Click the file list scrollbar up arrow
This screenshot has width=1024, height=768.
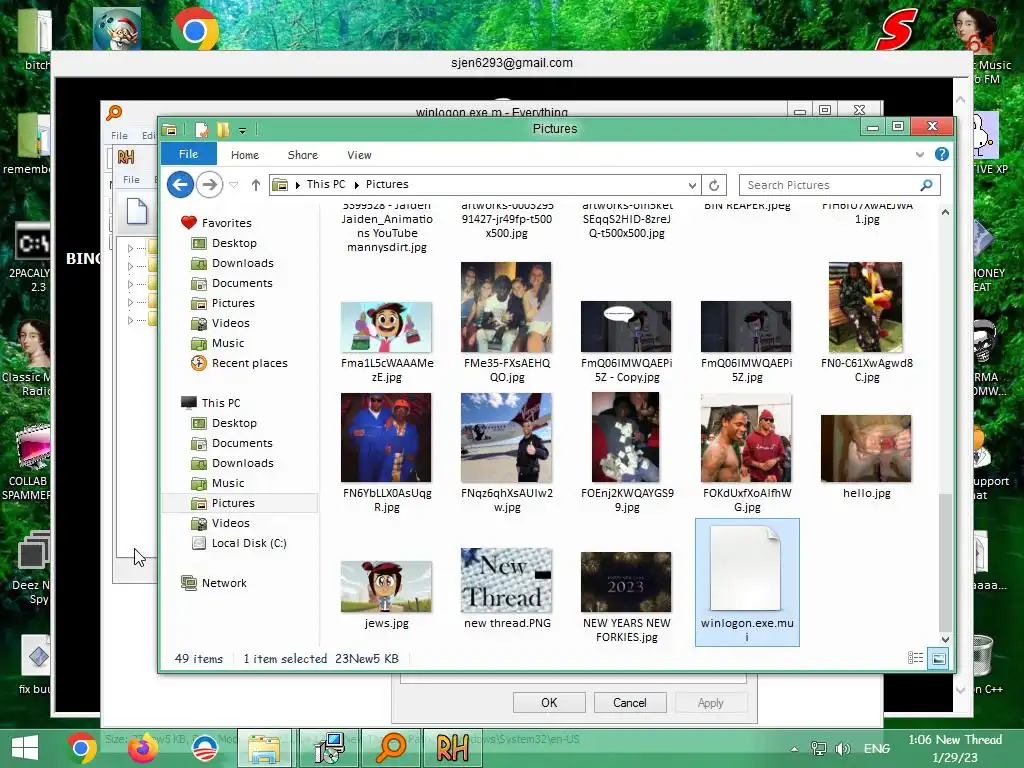click(x=945, y=212)
